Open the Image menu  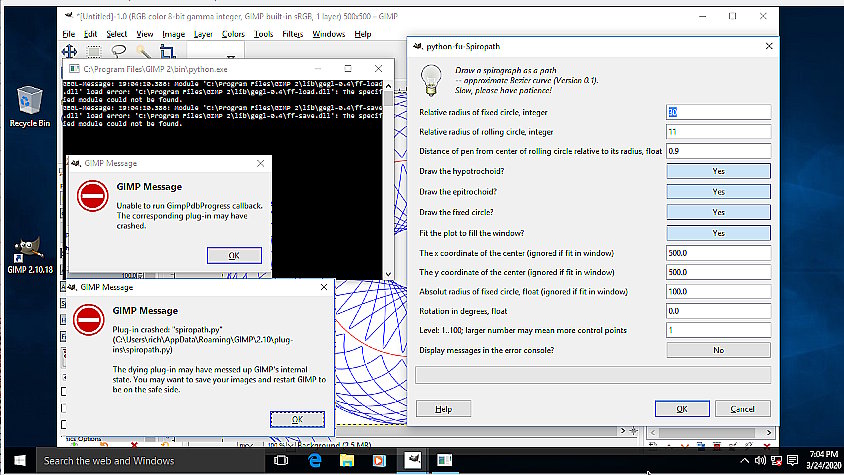[x=173, y=34]
